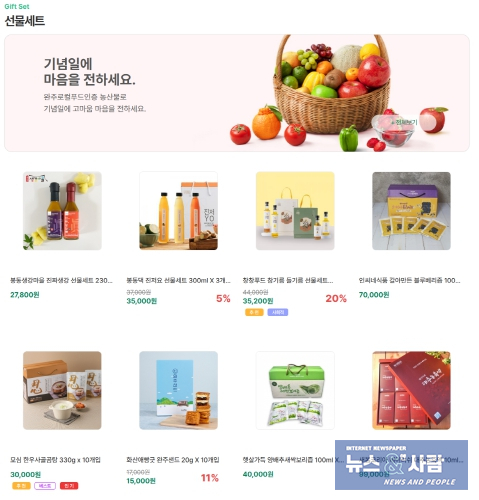The height and width of the screenshot is (500, 479).
Task: Open the blueberry juice box product image
Action: click(411, 211)
